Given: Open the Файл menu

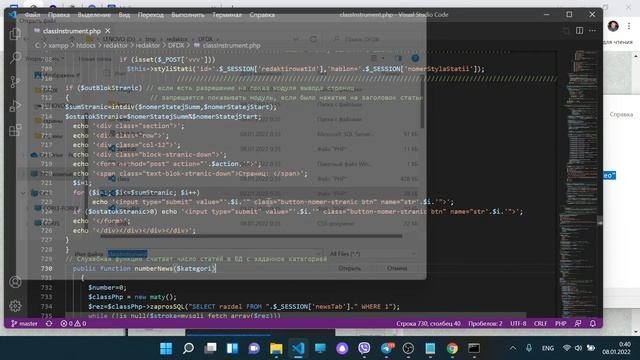Looking at the screenshot, I should coord(32,15).
